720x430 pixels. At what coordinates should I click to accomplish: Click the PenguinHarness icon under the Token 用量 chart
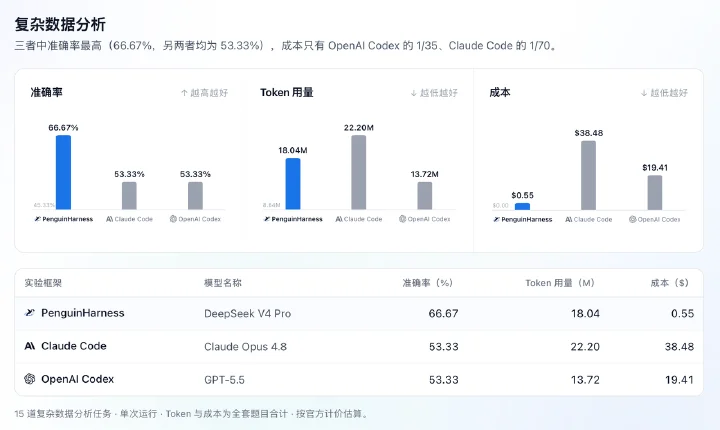pyautogui.click(x=267, y=219)
